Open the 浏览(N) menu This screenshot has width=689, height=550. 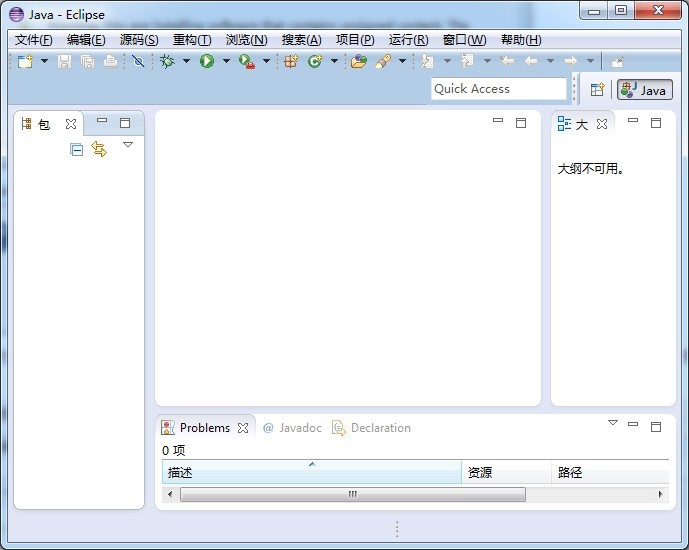pyautogui.click(x=247, y=40)
